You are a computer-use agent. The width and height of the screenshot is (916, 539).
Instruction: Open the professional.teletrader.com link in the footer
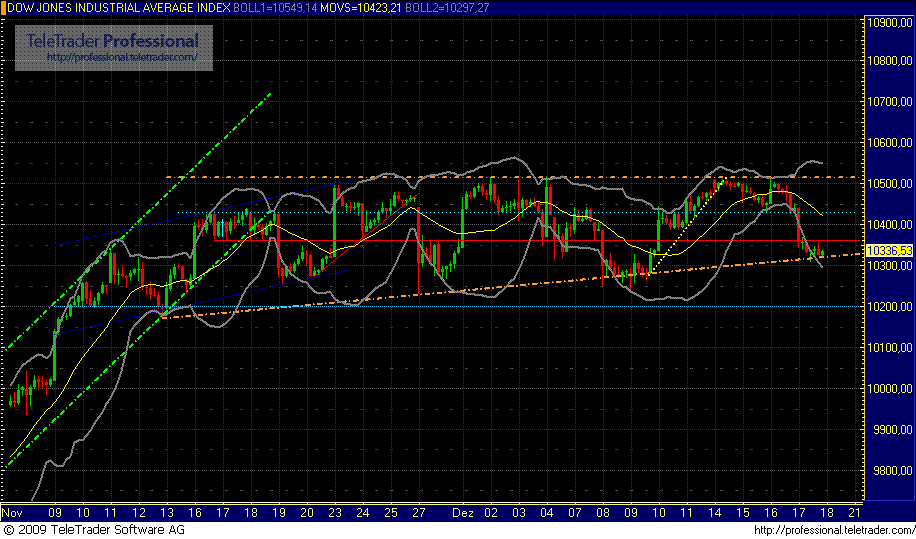pyautogui.click(x=834, y=530)
